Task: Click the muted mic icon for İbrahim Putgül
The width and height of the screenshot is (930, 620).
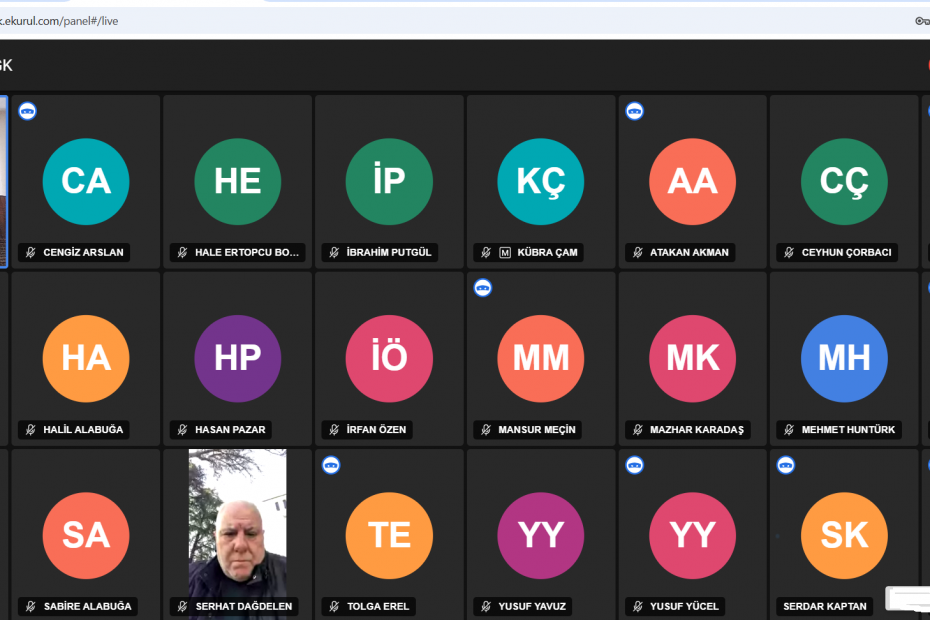Action: pyautogui.click(x=335, y=253)
